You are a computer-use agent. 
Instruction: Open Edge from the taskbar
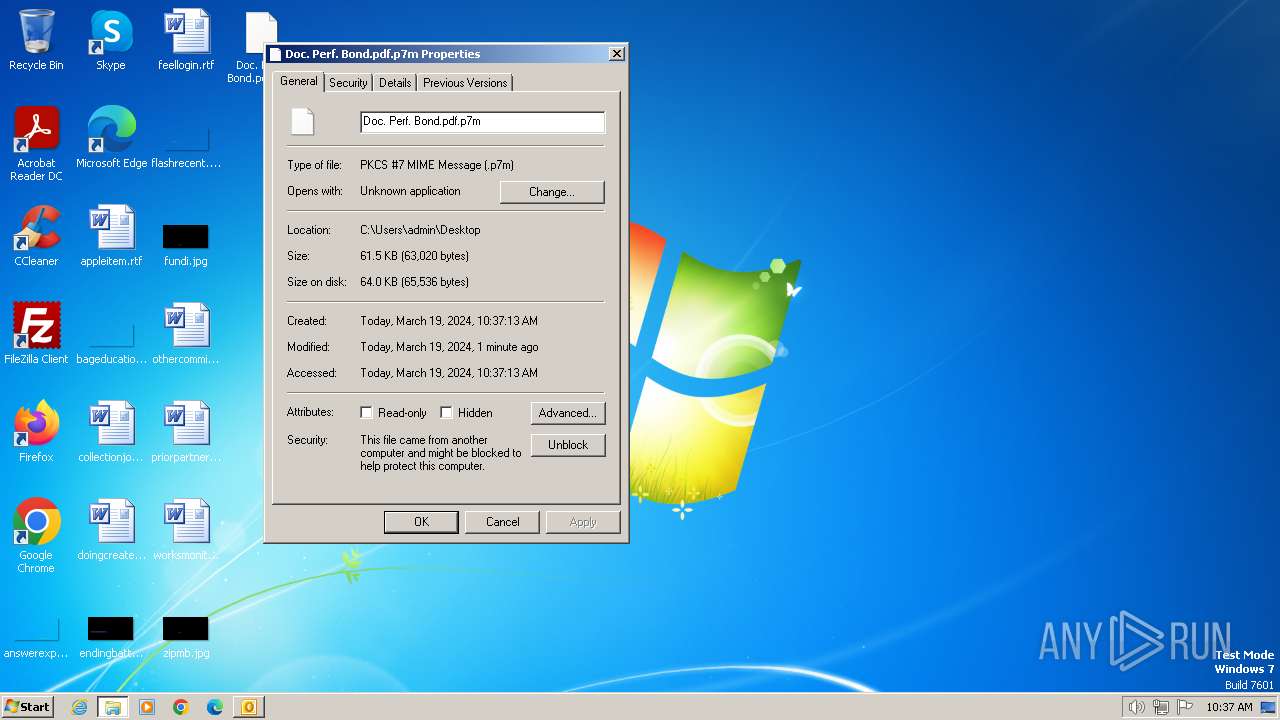[215, 707]
